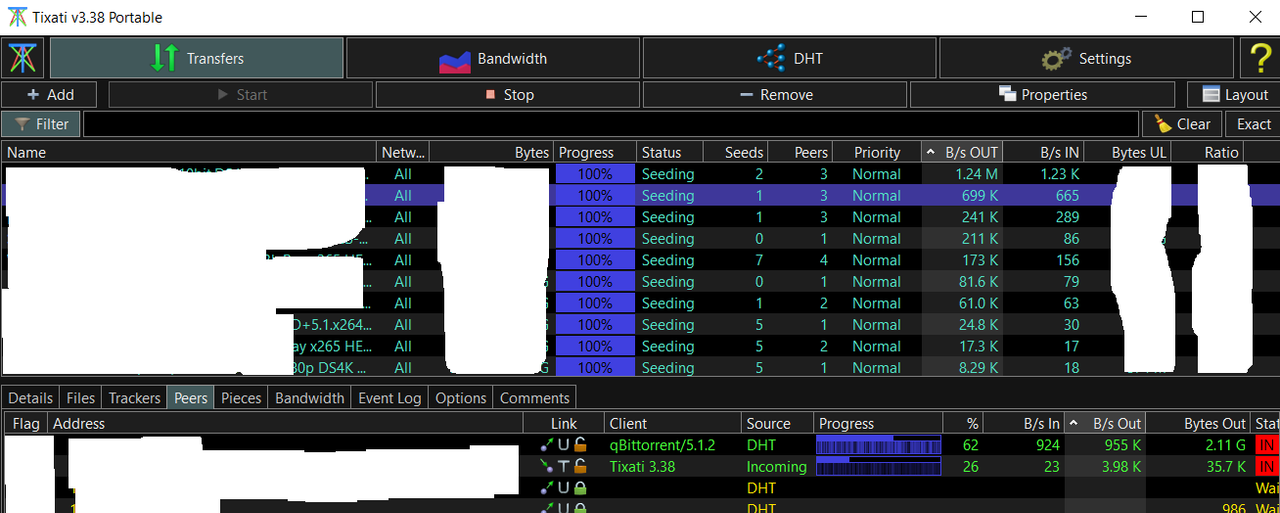Open the Transfers view
The width and height of the screenshot is (1280, 513).
pos(197,58)
